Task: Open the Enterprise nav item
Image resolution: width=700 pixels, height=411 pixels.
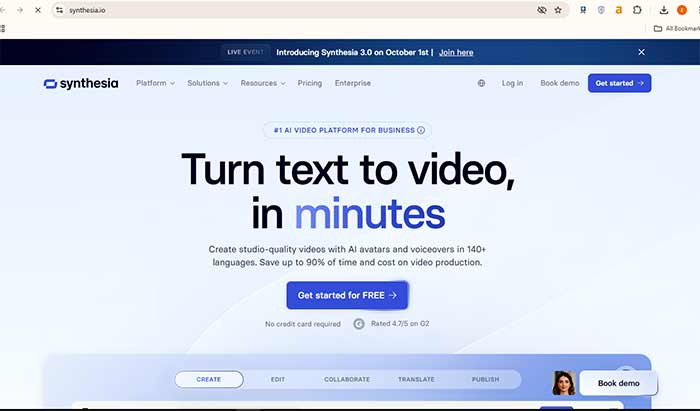Action: [x=353, y=83]
